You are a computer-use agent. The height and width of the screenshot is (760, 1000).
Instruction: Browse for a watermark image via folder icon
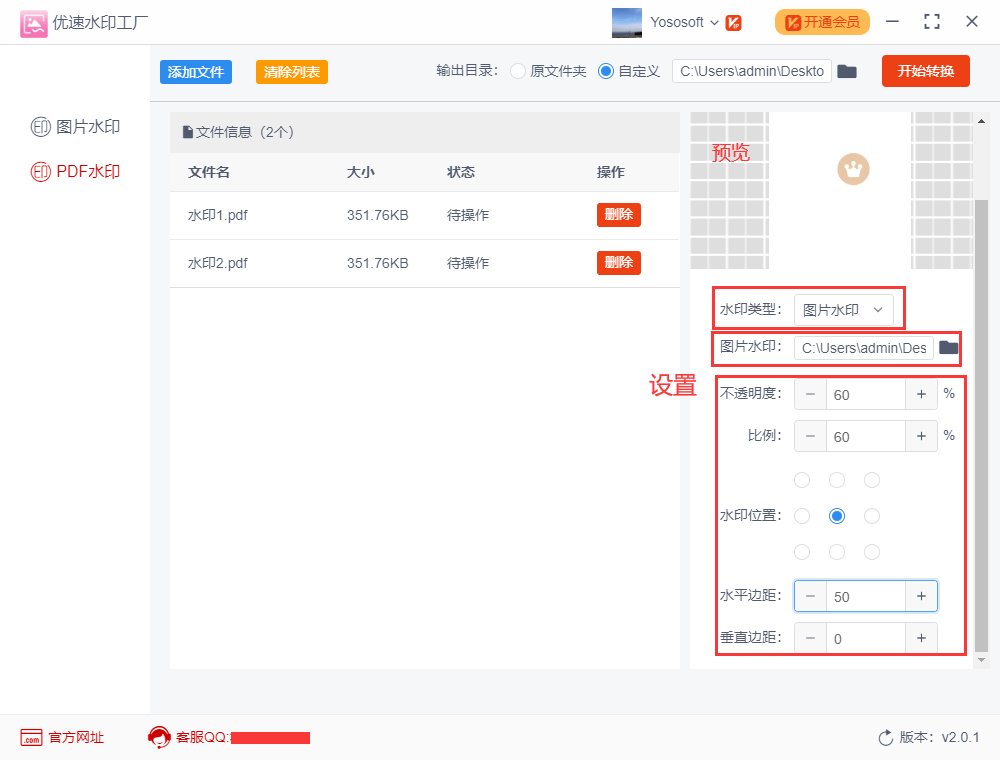tap(948, 347)
